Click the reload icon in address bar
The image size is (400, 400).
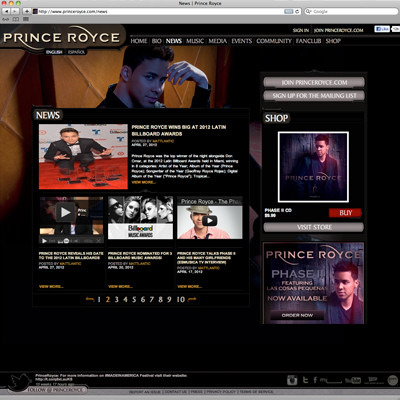[x=297, y=11]
